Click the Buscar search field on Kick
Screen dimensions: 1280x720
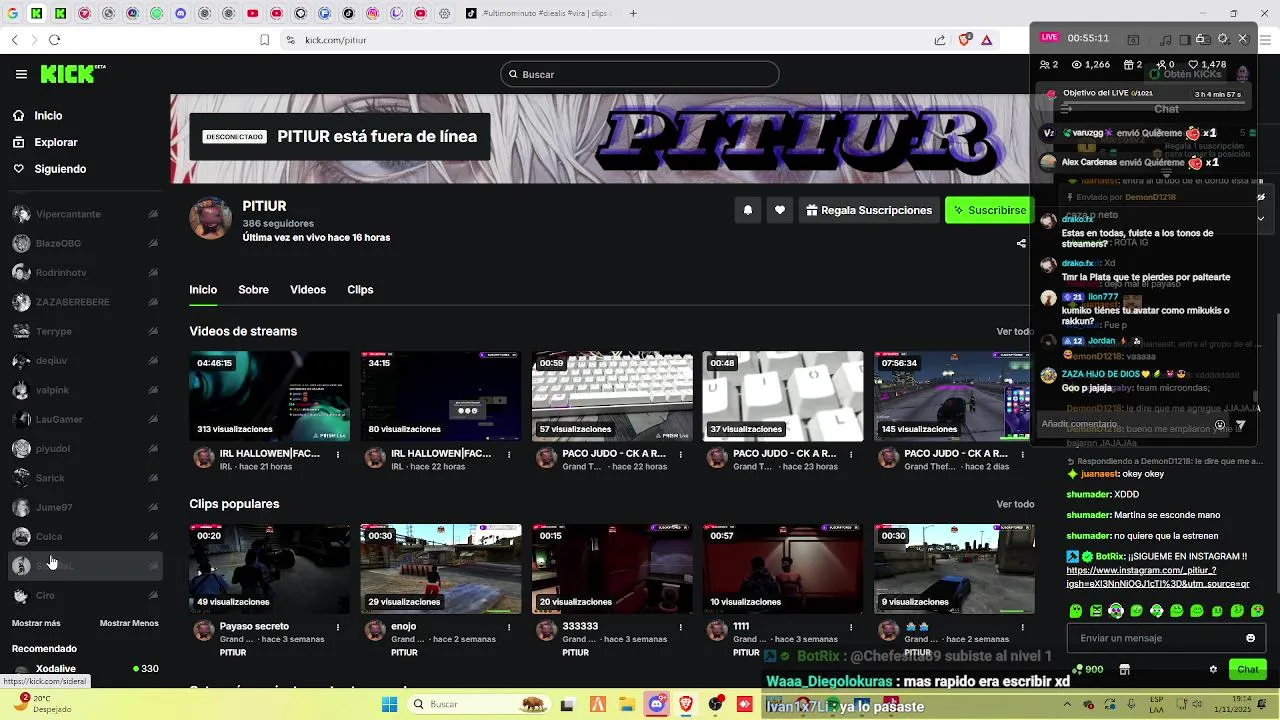click(x=639, y=74)
